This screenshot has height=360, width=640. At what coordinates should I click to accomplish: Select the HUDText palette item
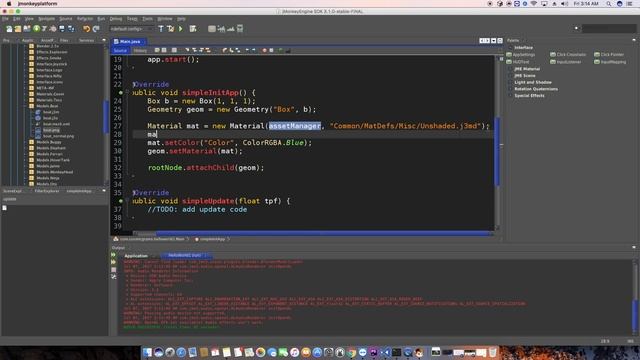(518, 62)
